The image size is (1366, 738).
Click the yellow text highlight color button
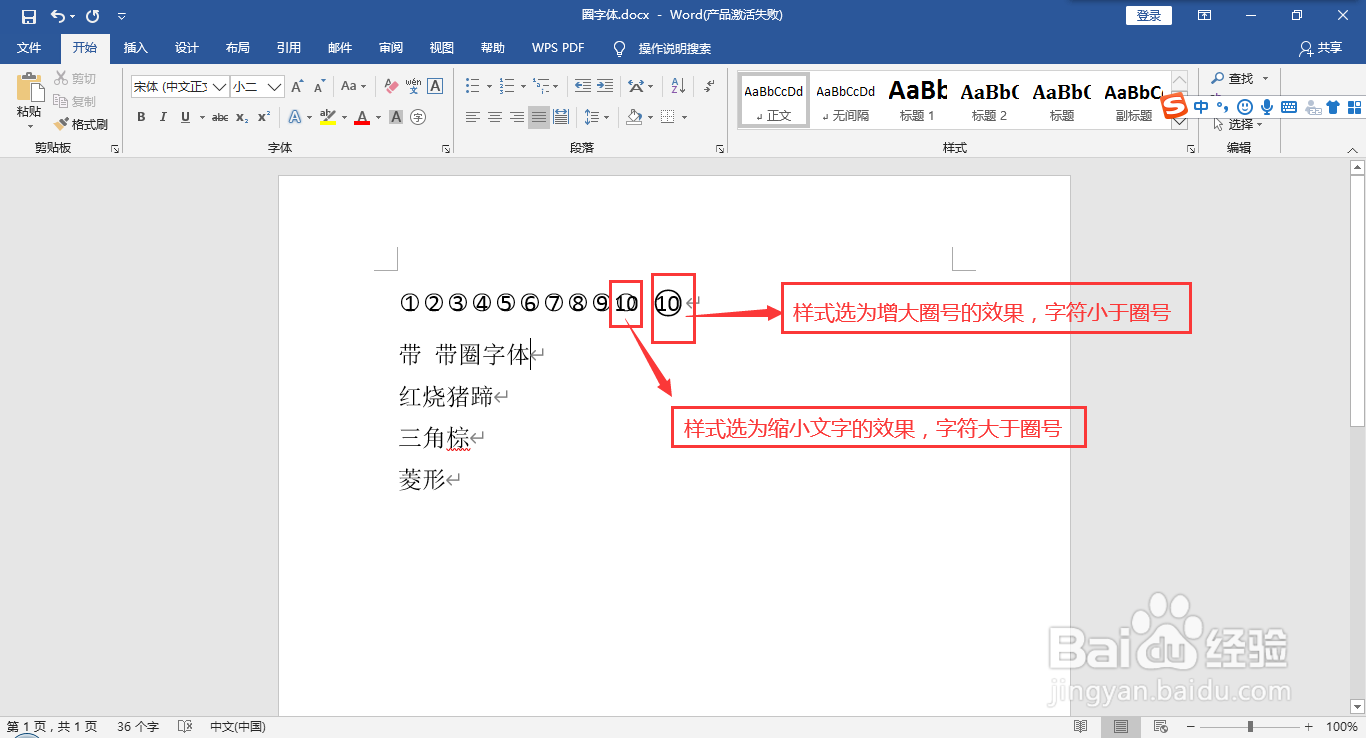[x=327, y=117]
